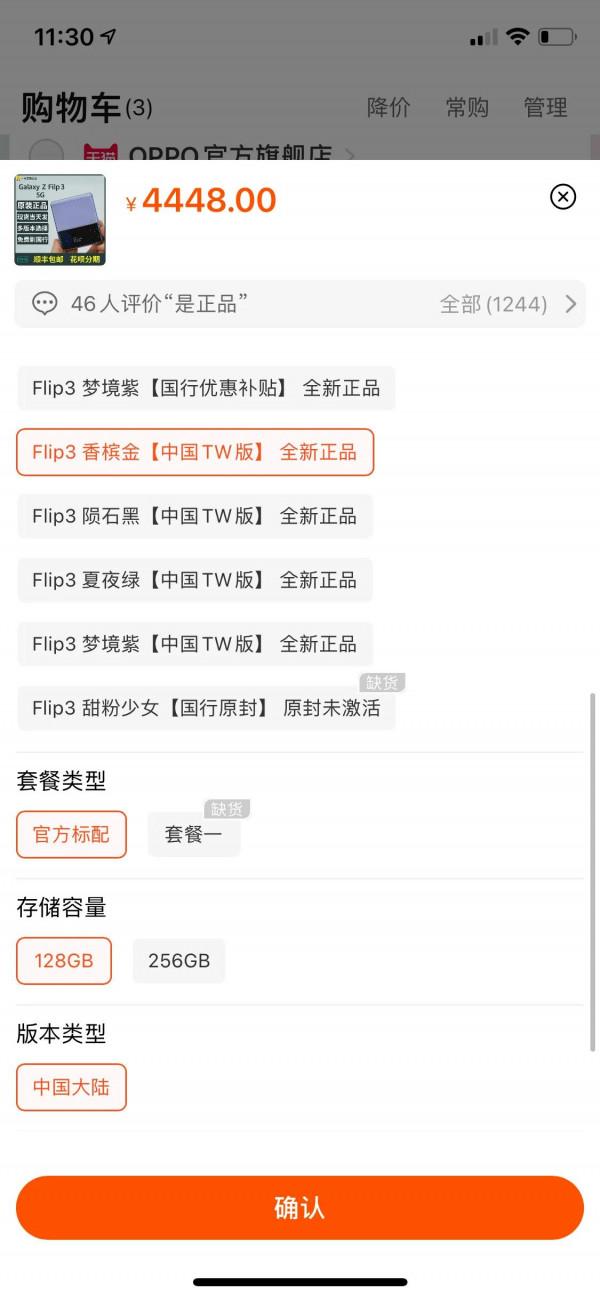
Task: Toggle the 中国大陆 version option
Action: click(x=70, y=1087)
